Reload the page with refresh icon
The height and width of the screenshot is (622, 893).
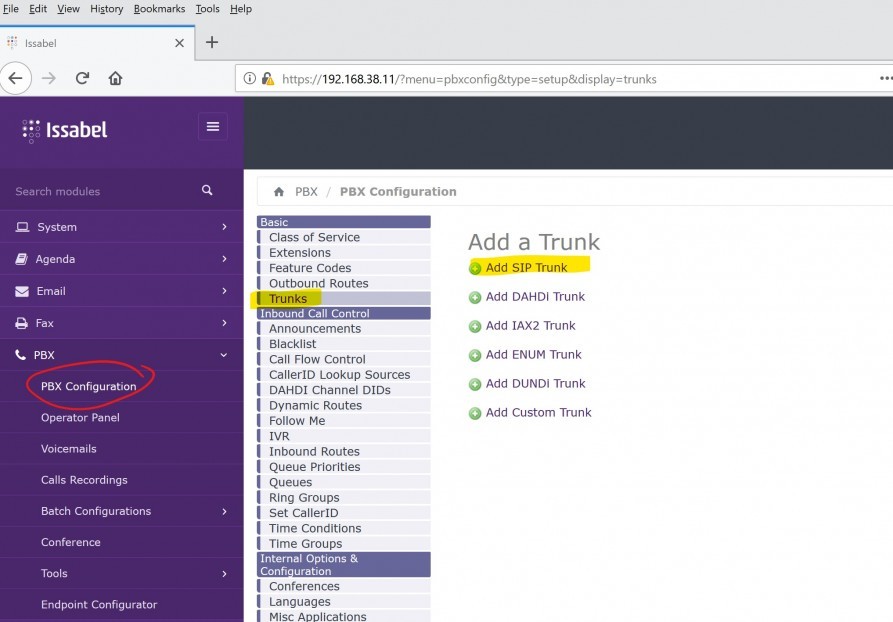83,78
